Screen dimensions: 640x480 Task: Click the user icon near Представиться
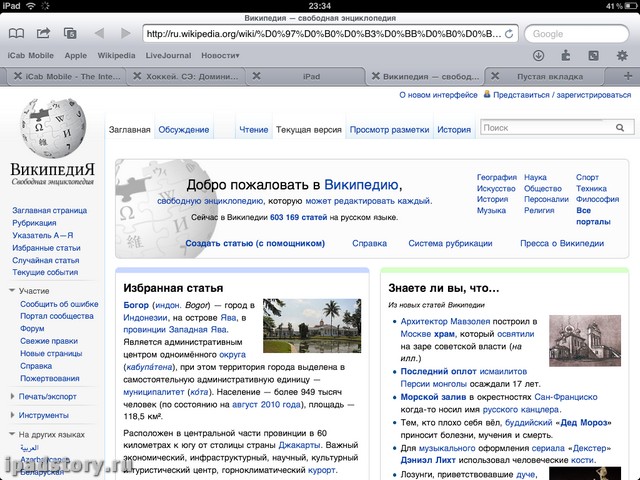tap(487, 94)
